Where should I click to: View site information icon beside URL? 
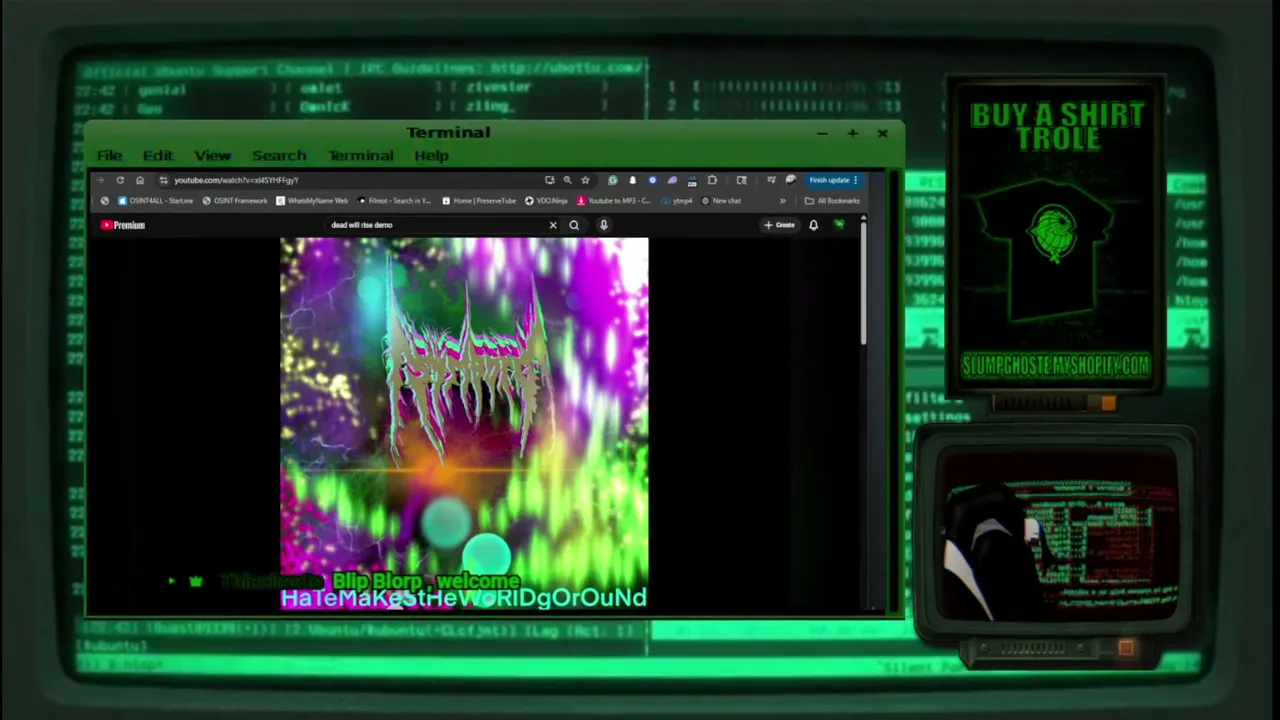tap(163, 180)
